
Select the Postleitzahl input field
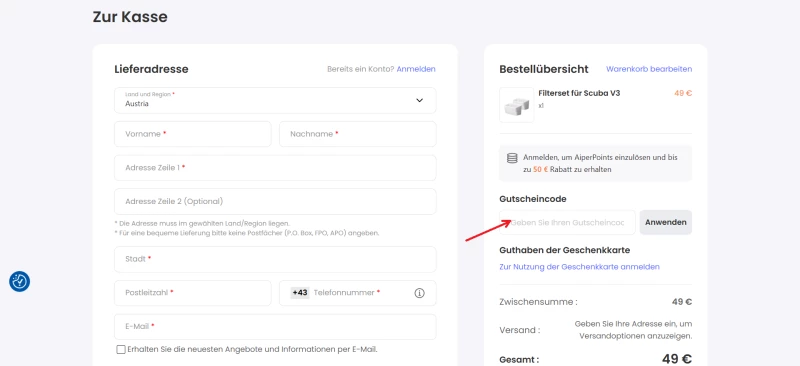193,293
